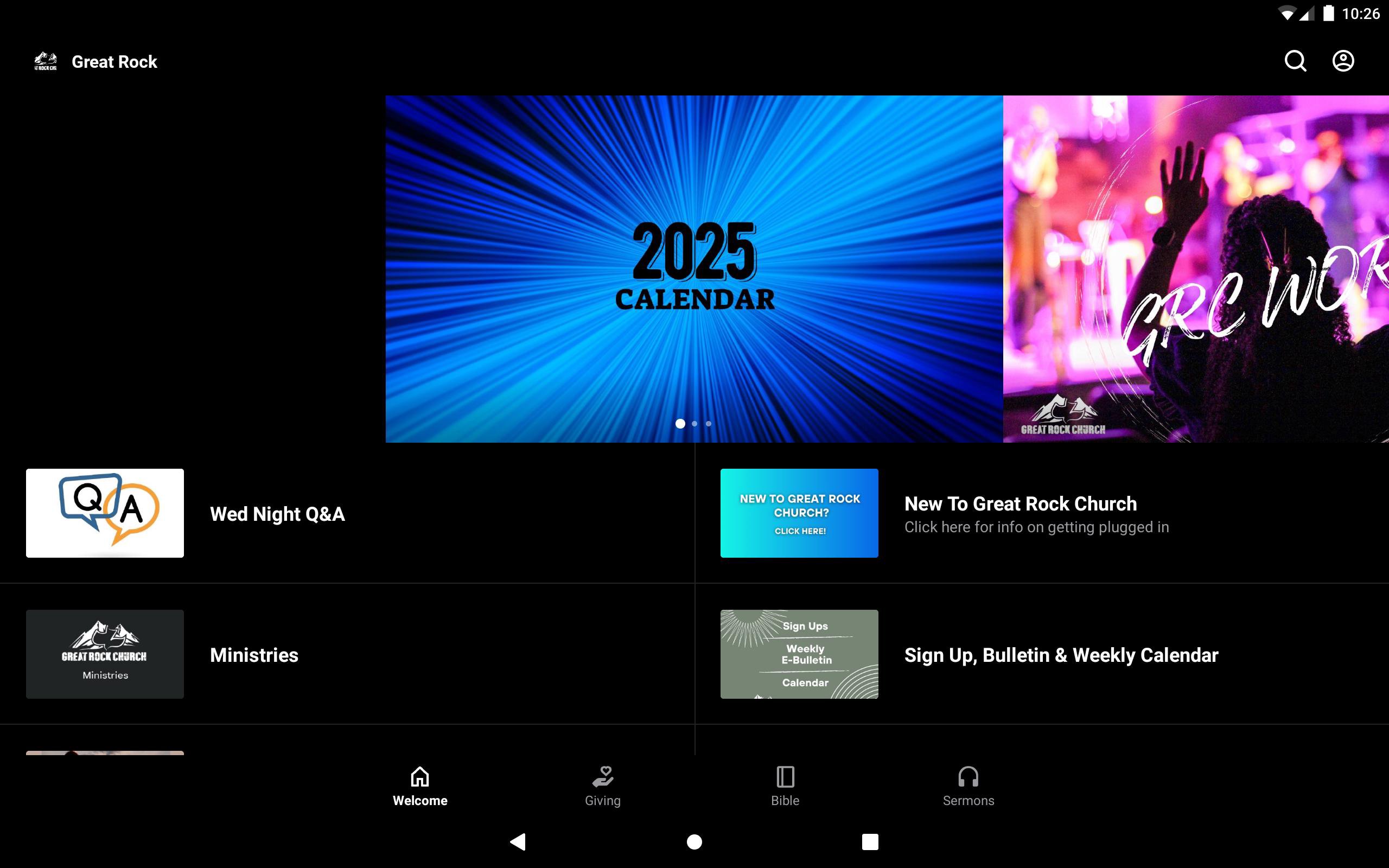This screenshot has height=868, width=1389.
Task: Open the user profile account icon
Action: click(x=1342, y=61)
